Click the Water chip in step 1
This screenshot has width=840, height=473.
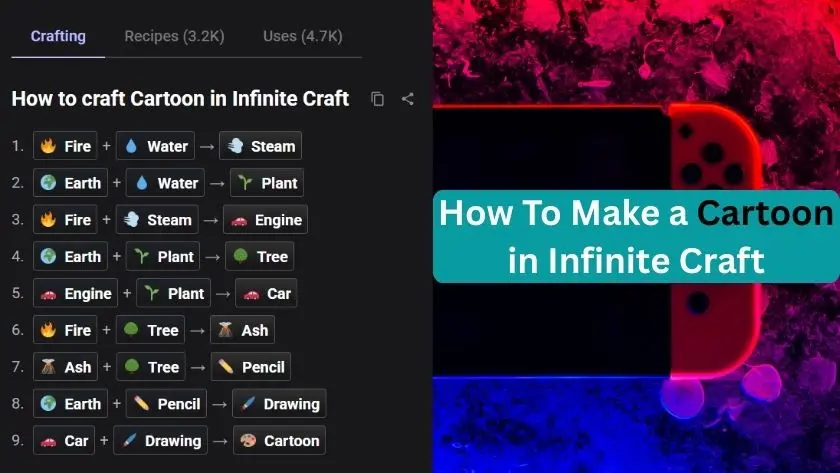[155, 146]
